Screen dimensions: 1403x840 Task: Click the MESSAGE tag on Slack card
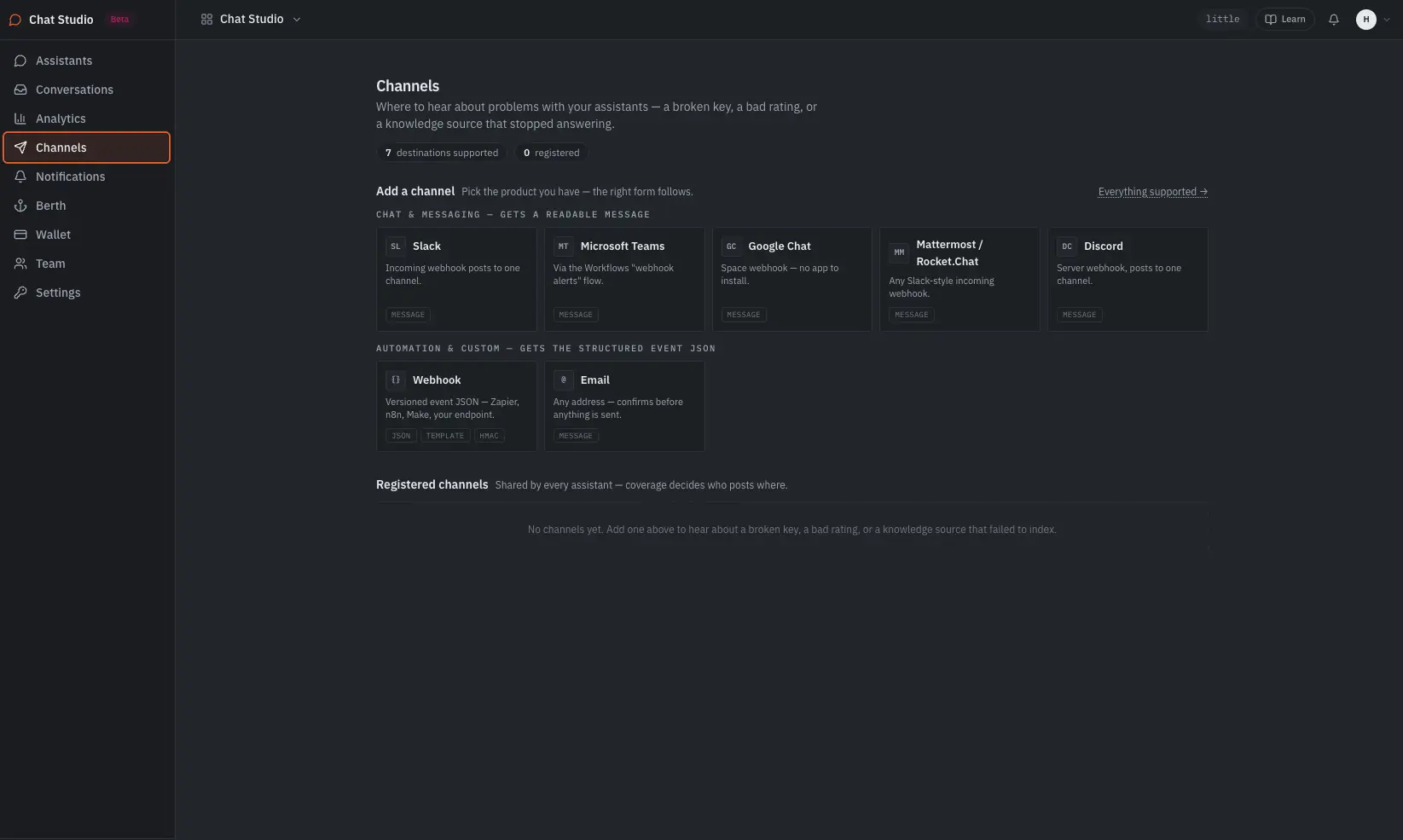click(x=408, y=315)
